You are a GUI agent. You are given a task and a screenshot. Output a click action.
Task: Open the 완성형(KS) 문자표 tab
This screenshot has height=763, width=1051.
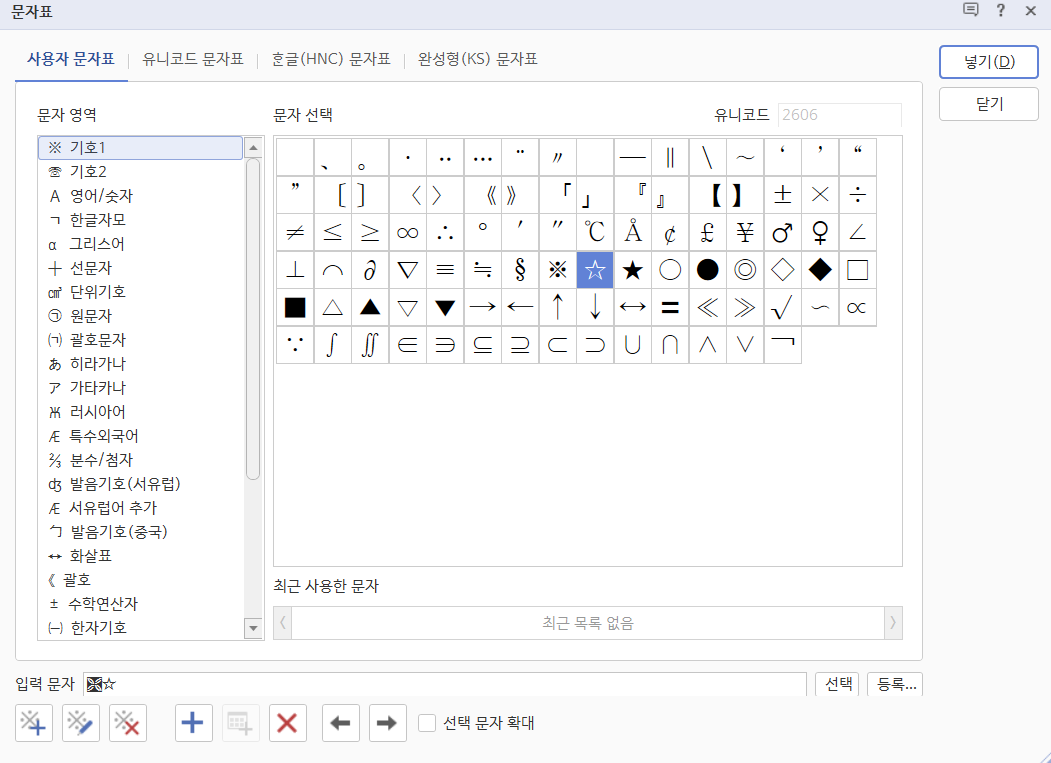[478, 59]
